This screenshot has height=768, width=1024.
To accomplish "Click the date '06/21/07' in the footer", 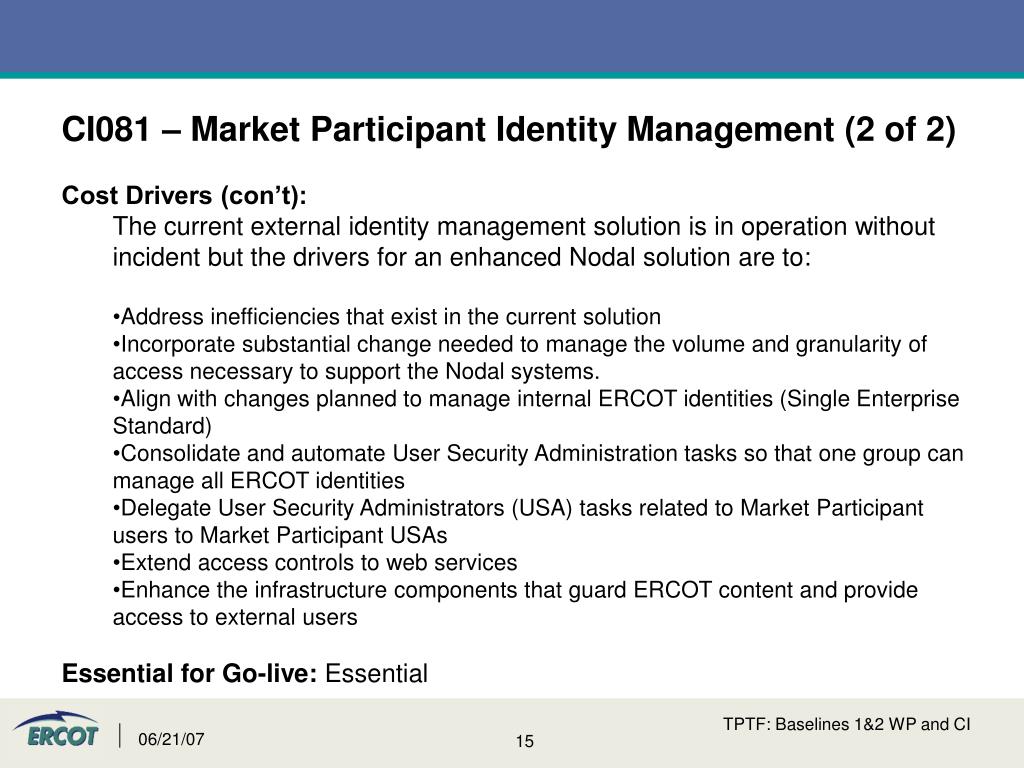I will 171,739.
